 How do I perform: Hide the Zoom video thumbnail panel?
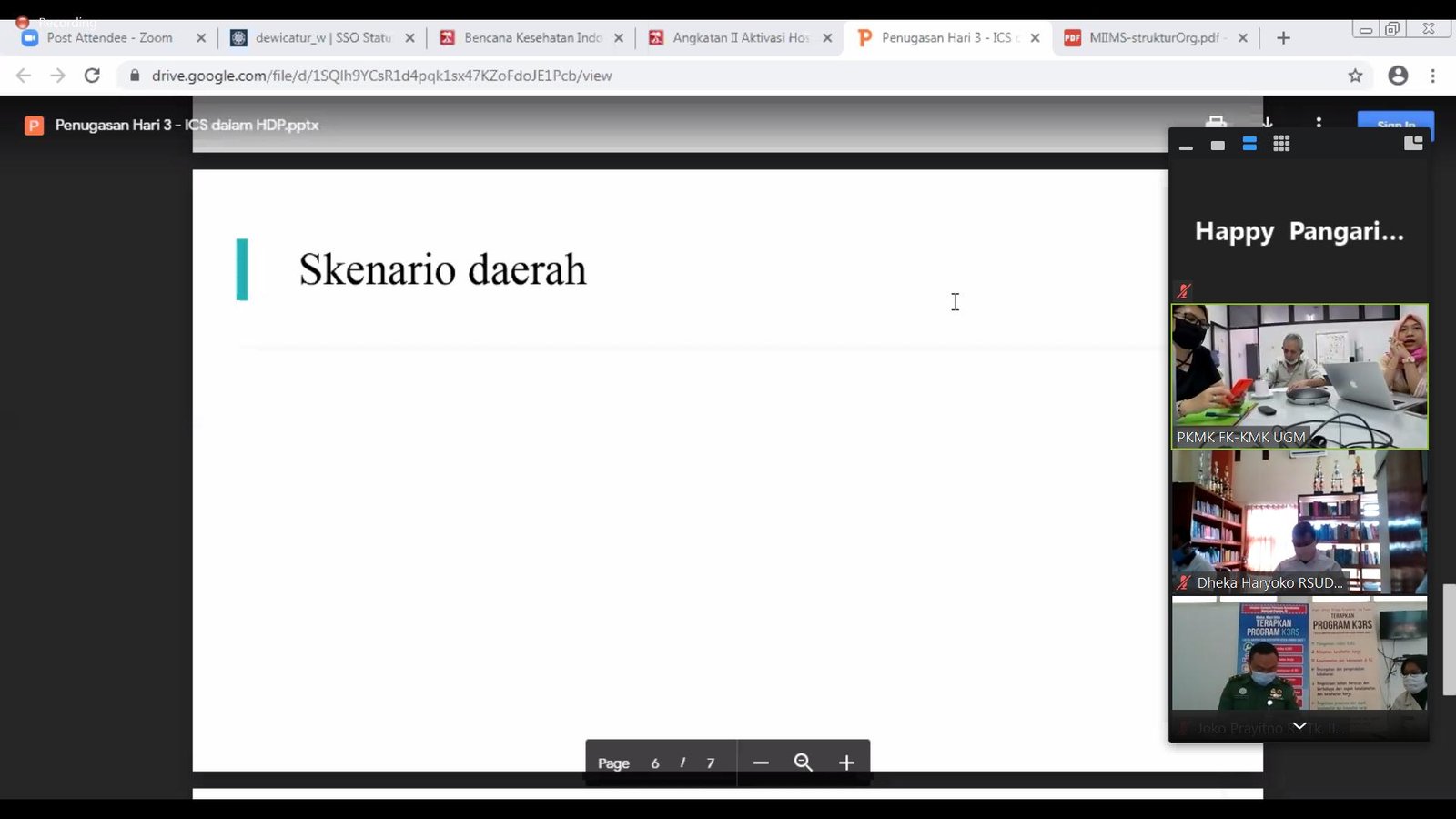[x=1186, y=147]
